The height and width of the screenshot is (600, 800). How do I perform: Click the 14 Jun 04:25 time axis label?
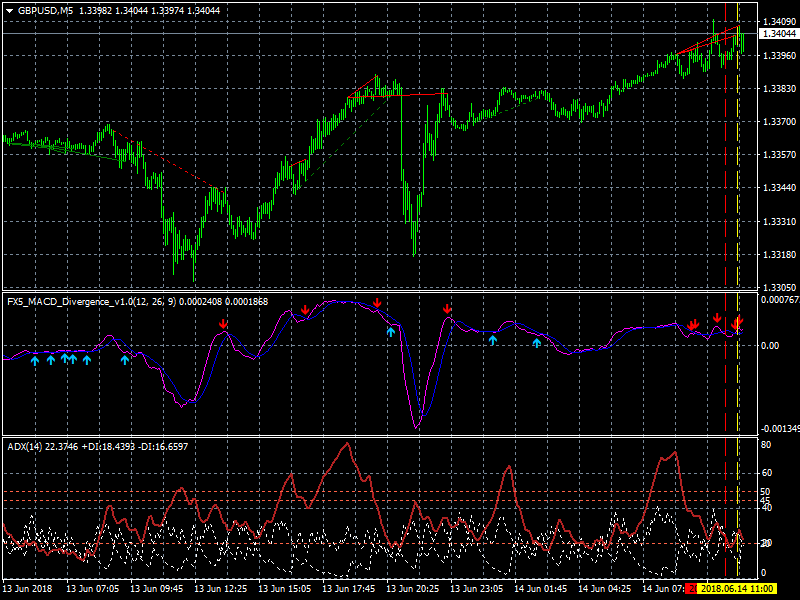click(x=604, y=588)
